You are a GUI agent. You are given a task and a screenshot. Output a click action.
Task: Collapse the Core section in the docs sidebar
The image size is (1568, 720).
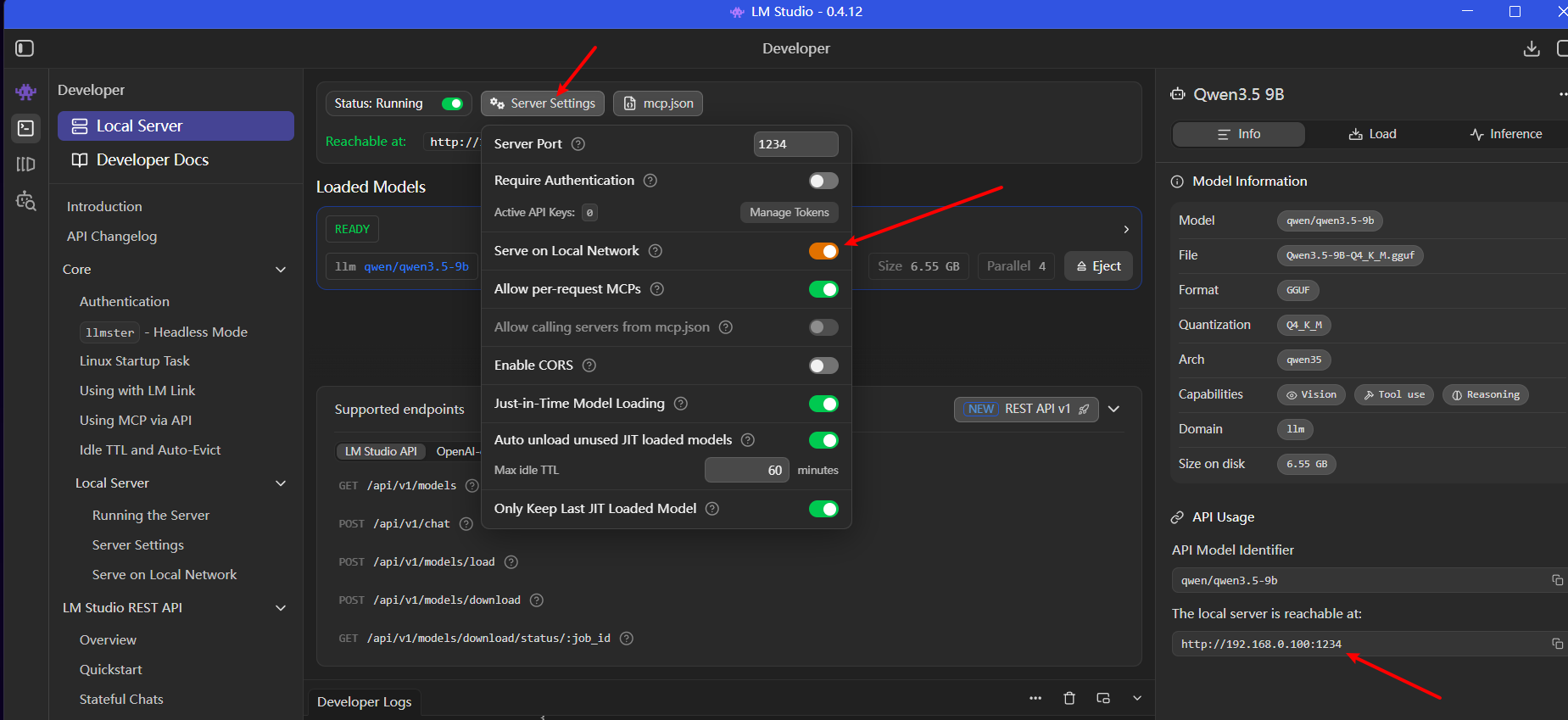pyautogui.click(x=281, y=270)
